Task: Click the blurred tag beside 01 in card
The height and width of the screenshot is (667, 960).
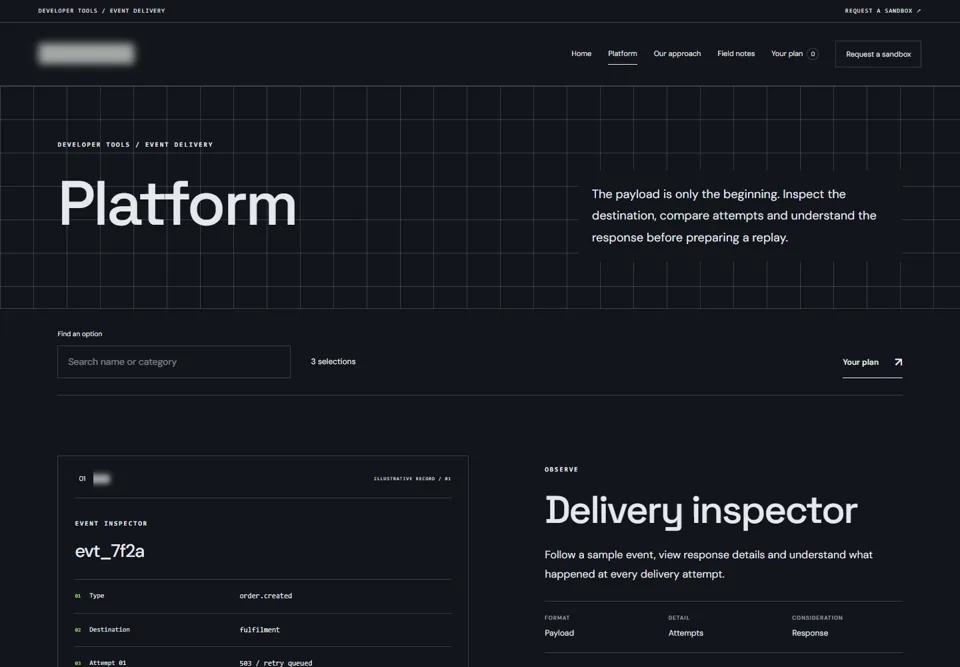Action: tap(102, 478)
